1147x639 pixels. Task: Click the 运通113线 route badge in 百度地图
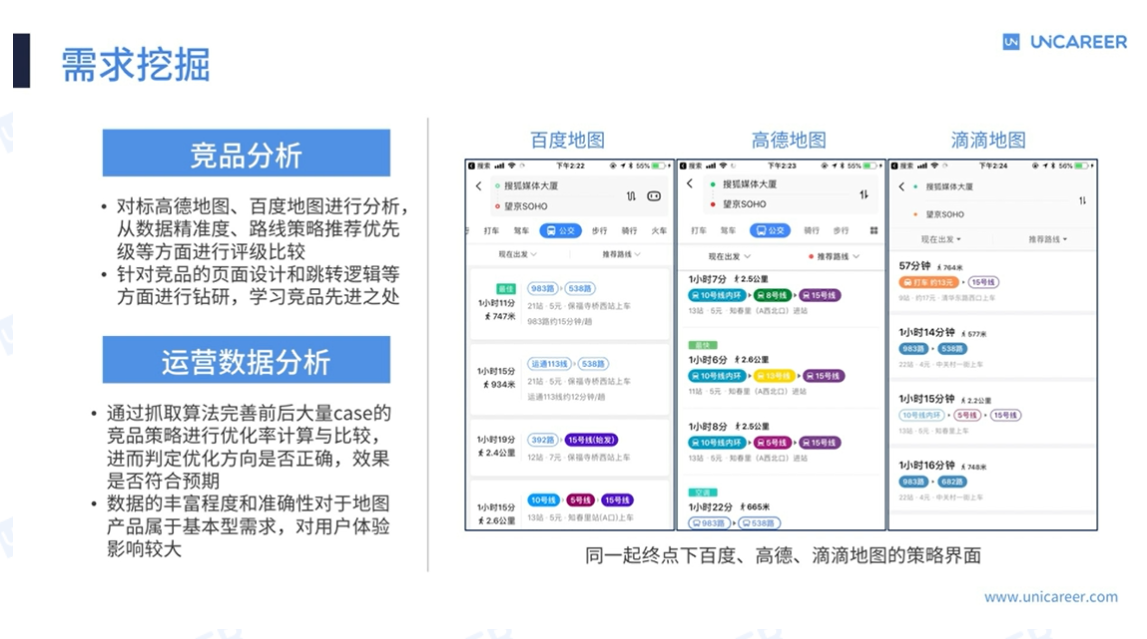(549, 363)
